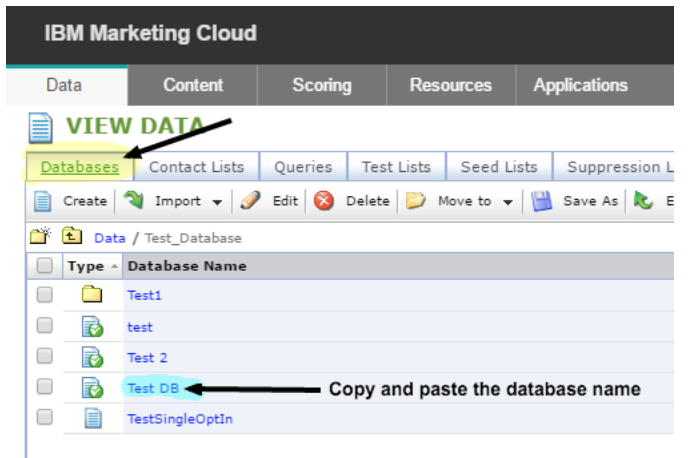688x458 pixels.
Task: Click the database icon beside Test DB
Action: (93, 388)
